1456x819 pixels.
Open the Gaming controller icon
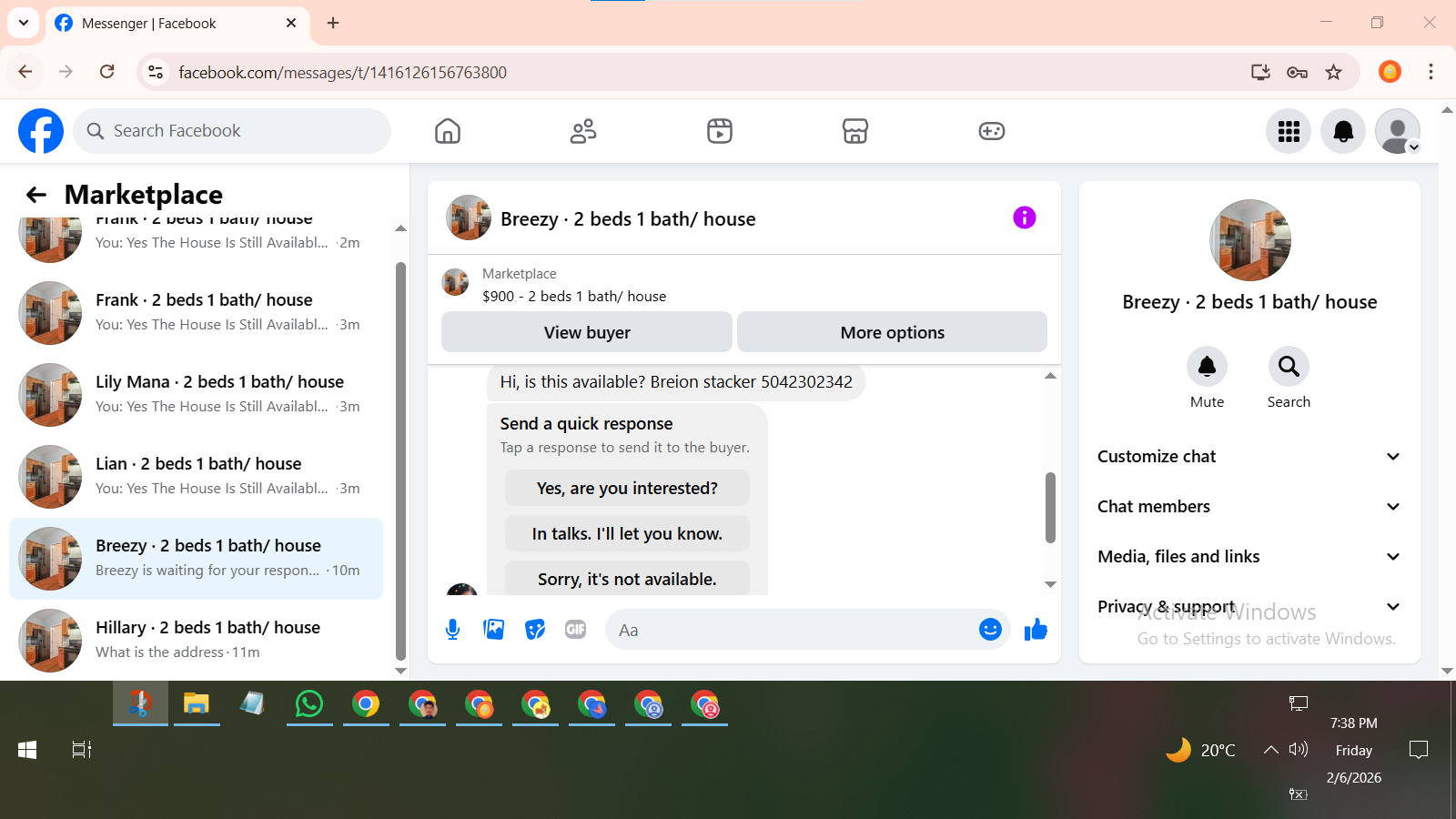tap(992, 131)
